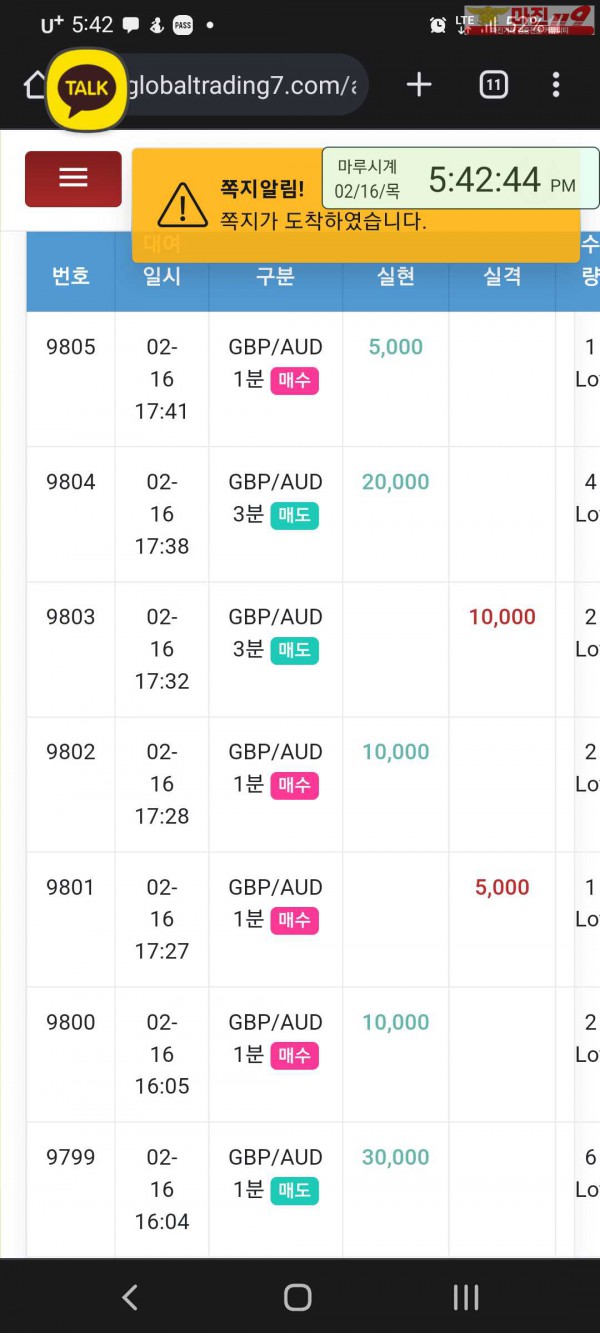Select the 10,000 loss amount in row 9803
Viewport: 600px width, 1333px height.
click(x=502, y=617)
